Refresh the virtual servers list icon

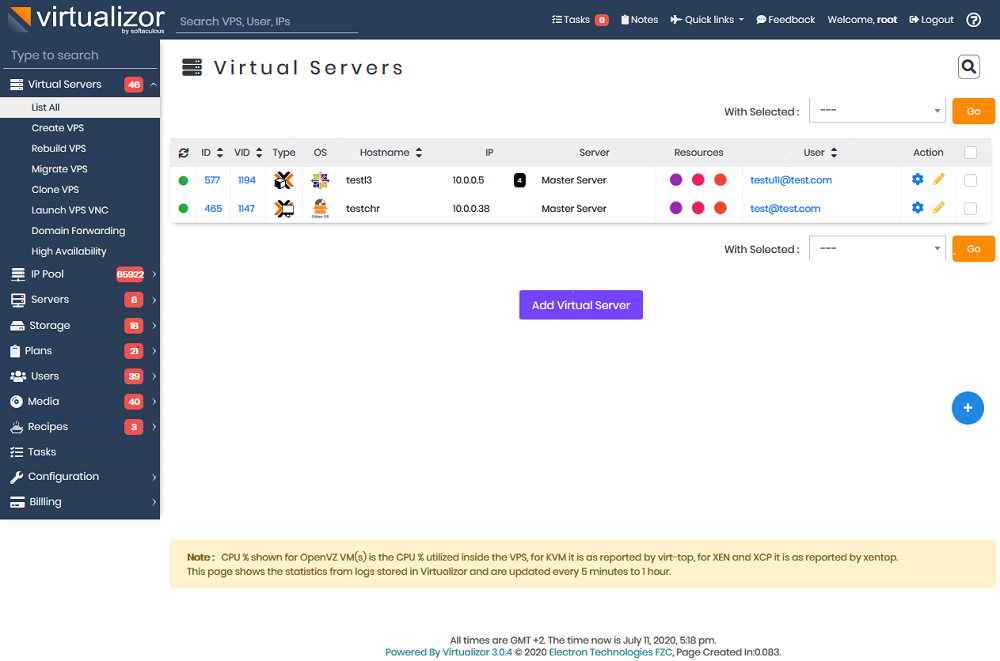183,152
